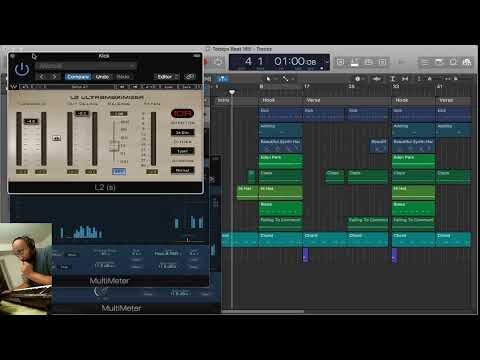Select the Pointer tool menu
The height and width of the screenshot is (360, 480).
coord(269,79)
